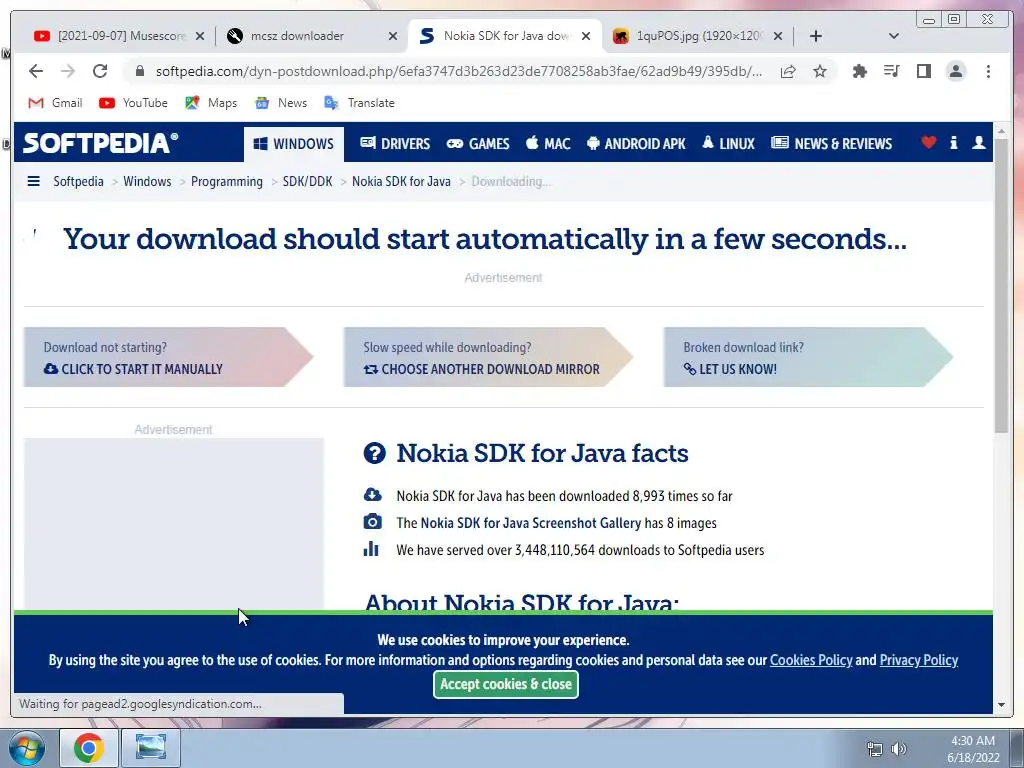Click the address bar URL field

point(458,71)
